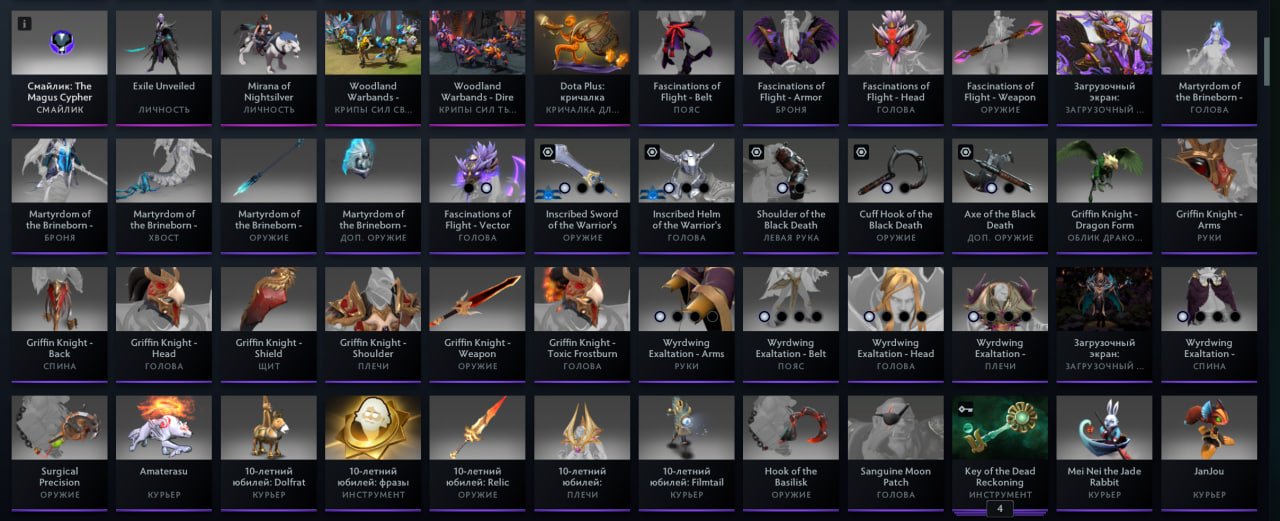Select Fascinations of Flight - Belt item
This screenshot has height=521, width=1280.
[686, 67]
